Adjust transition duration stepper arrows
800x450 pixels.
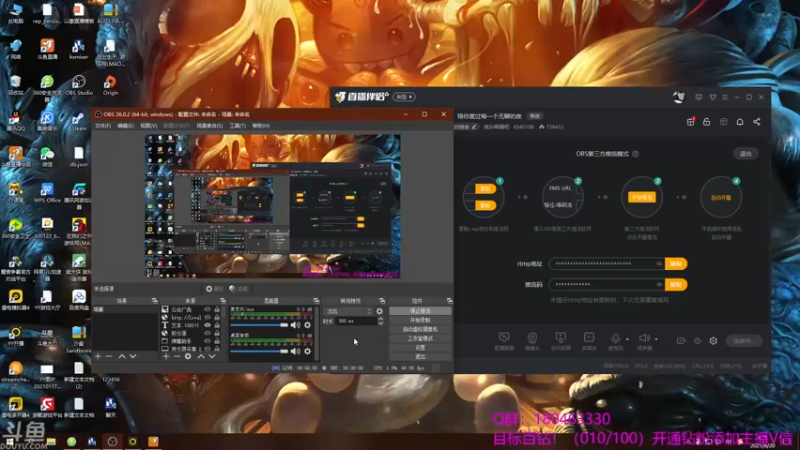click(380, 321)
